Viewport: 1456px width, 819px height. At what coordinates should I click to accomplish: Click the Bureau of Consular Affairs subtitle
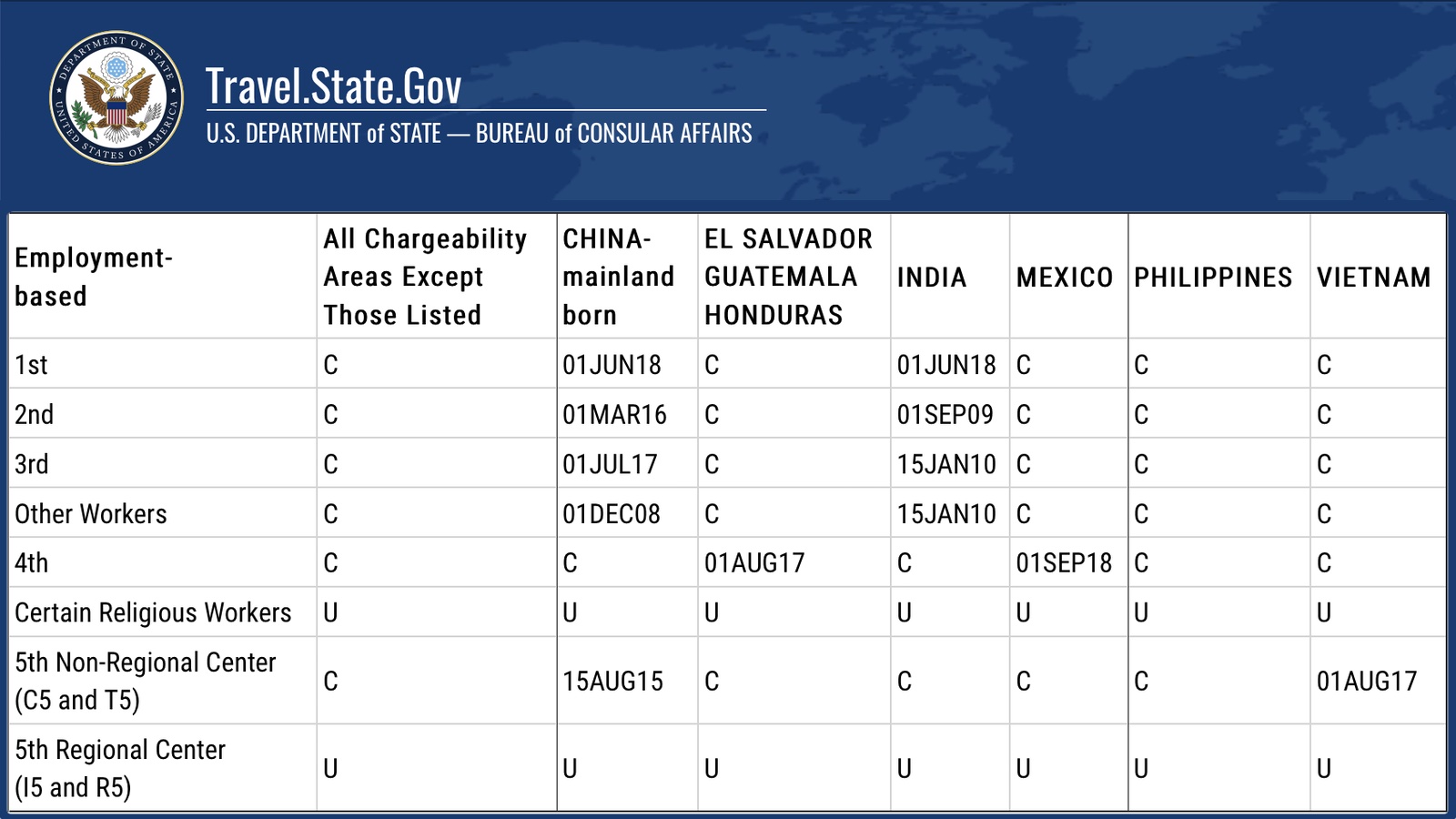(479, 134)
